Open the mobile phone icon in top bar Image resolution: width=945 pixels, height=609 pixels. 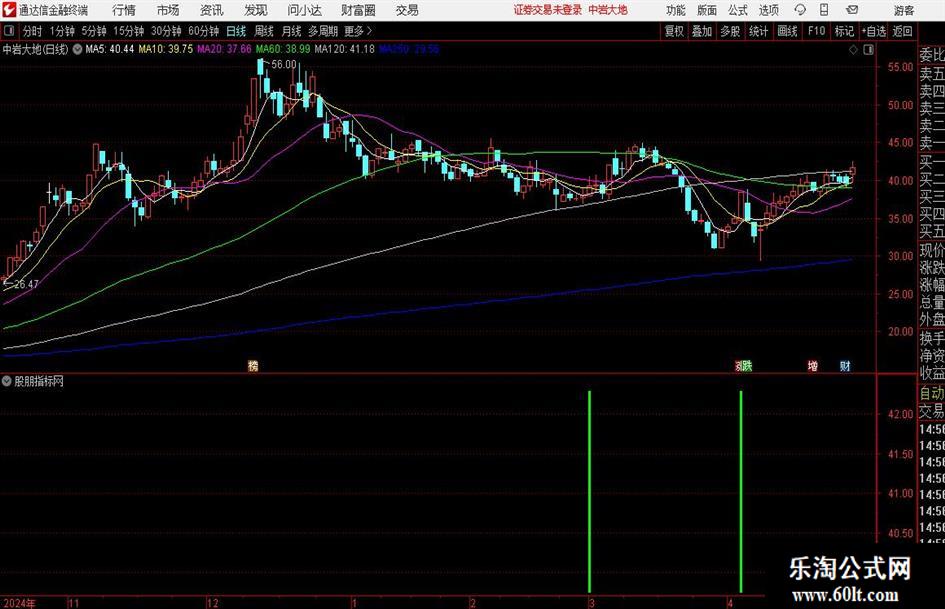pos(824,10)
